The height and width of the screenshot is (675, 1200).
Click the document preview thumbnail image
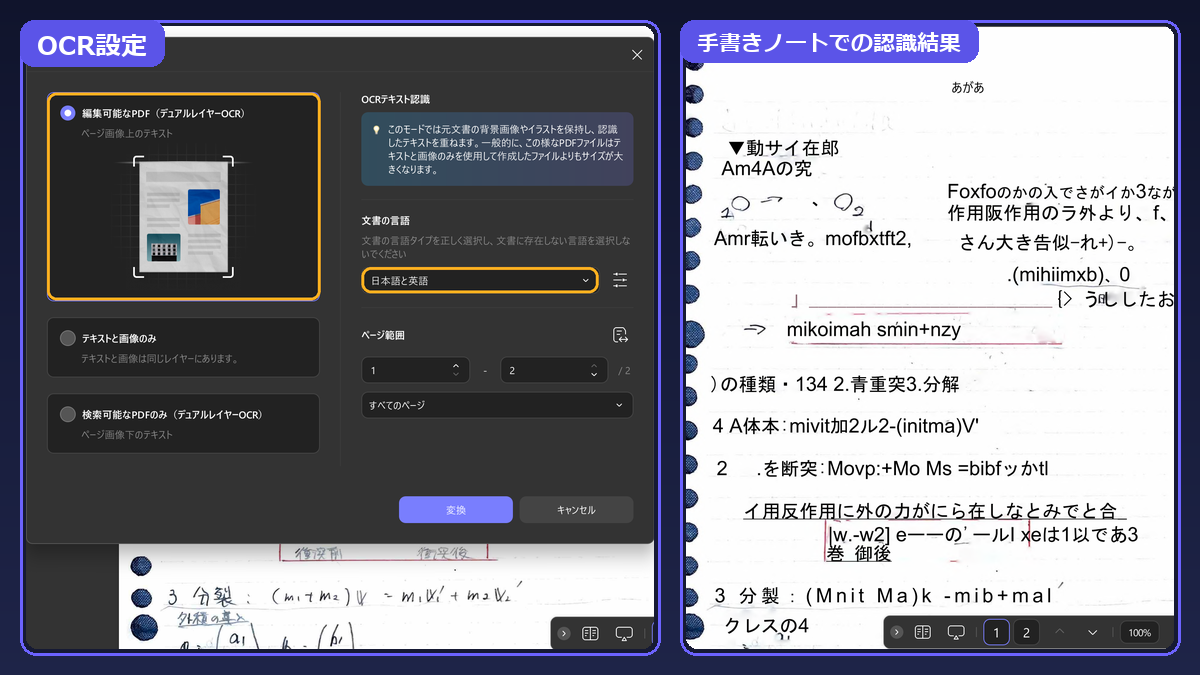[x=184, y=218]
